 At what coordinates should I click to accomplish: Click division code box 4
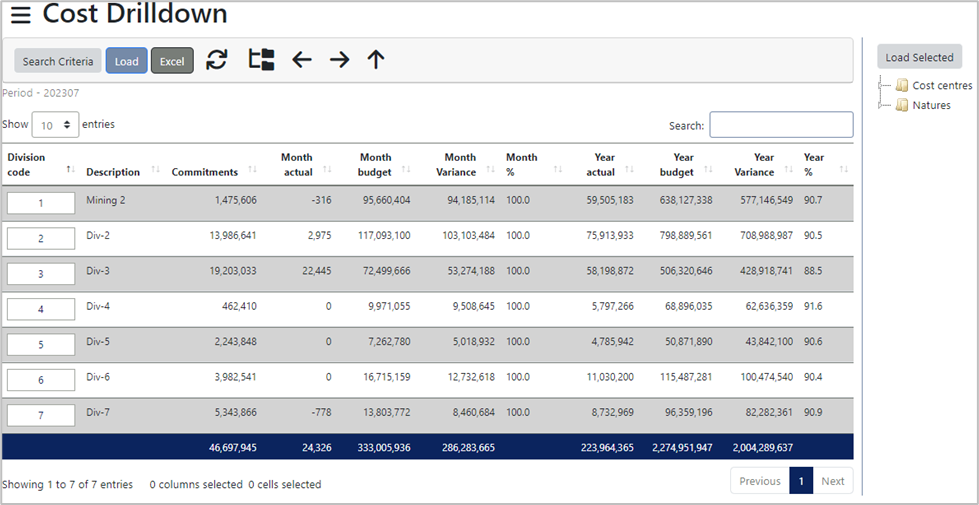(x=41, y=309)
